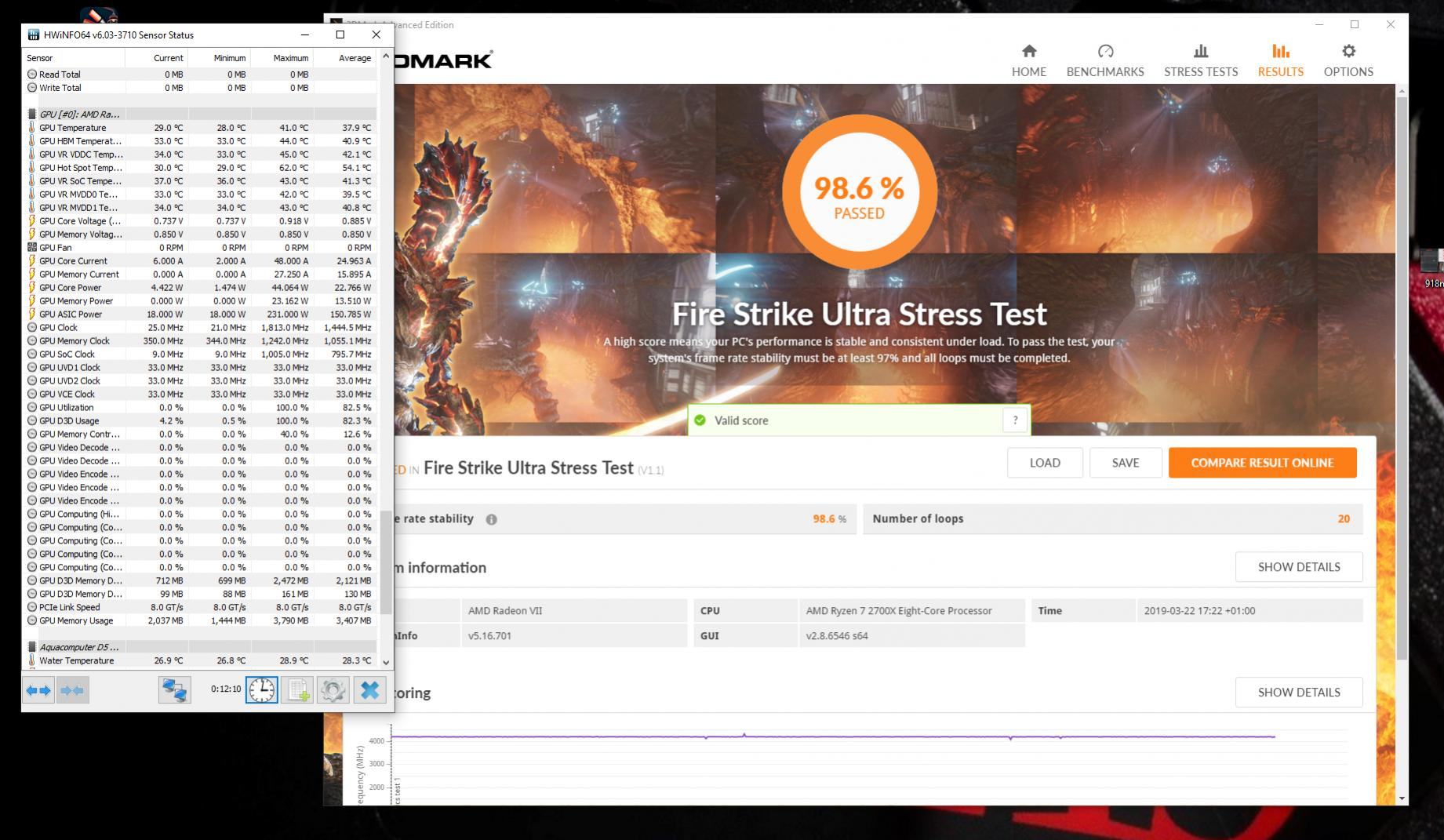Open the Options tab in 3DMark
1444x840 pixels.
(1348, 60)
